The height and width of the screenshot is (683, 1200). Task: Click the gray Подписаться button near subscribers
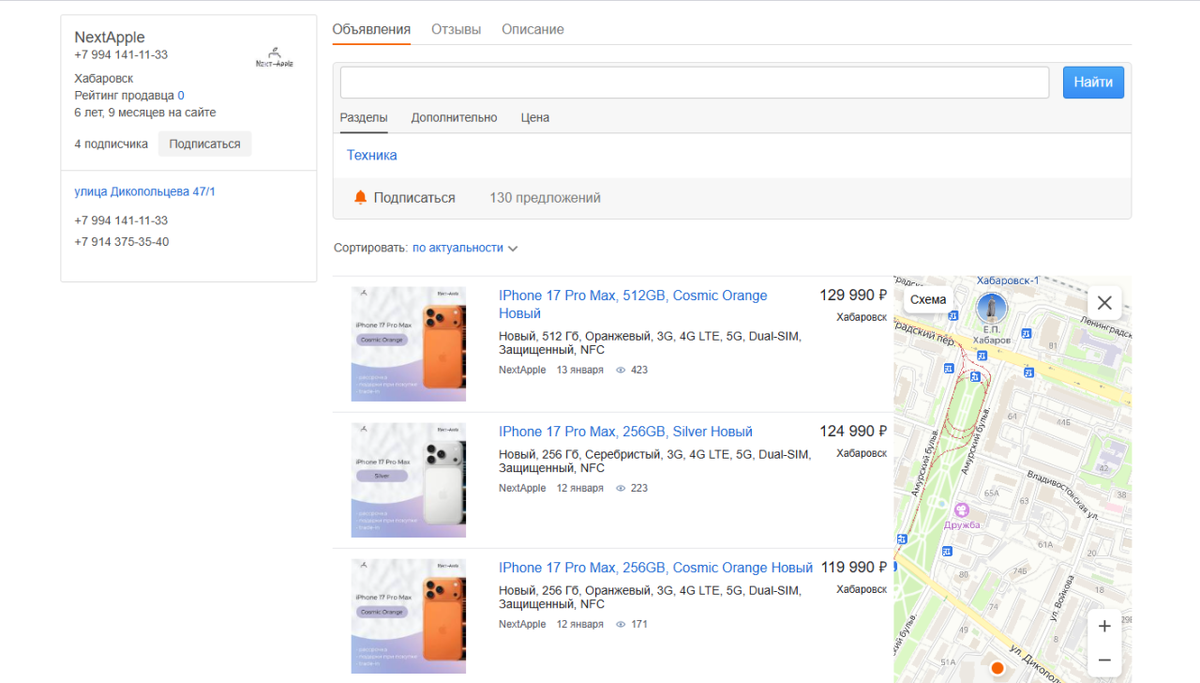(x=205, y=144)
